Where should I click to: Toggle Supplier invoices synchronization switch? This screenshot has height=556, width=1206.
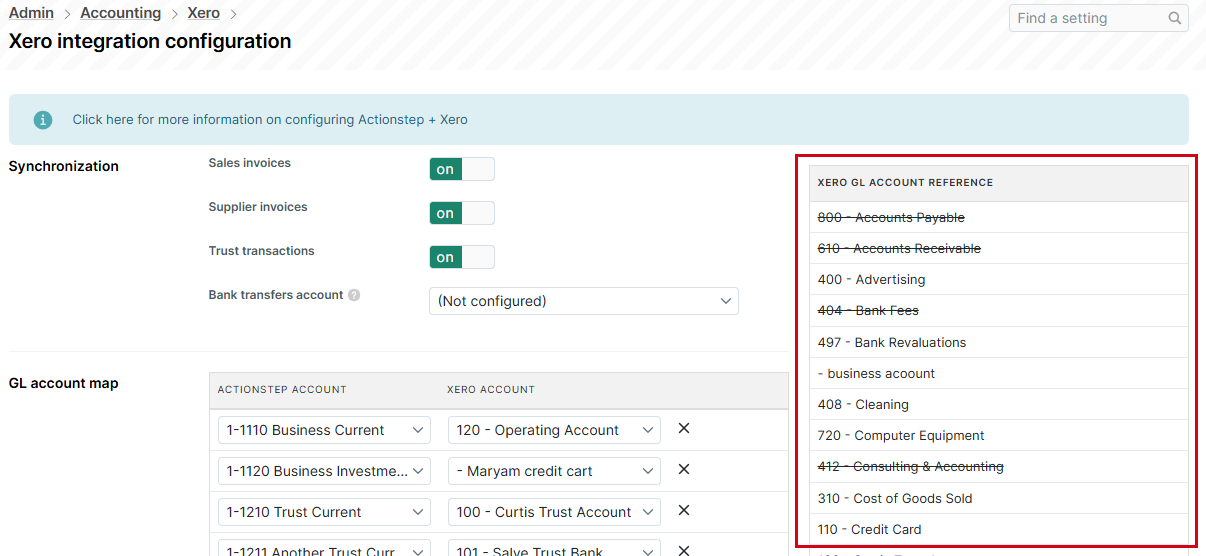(462, 213)
